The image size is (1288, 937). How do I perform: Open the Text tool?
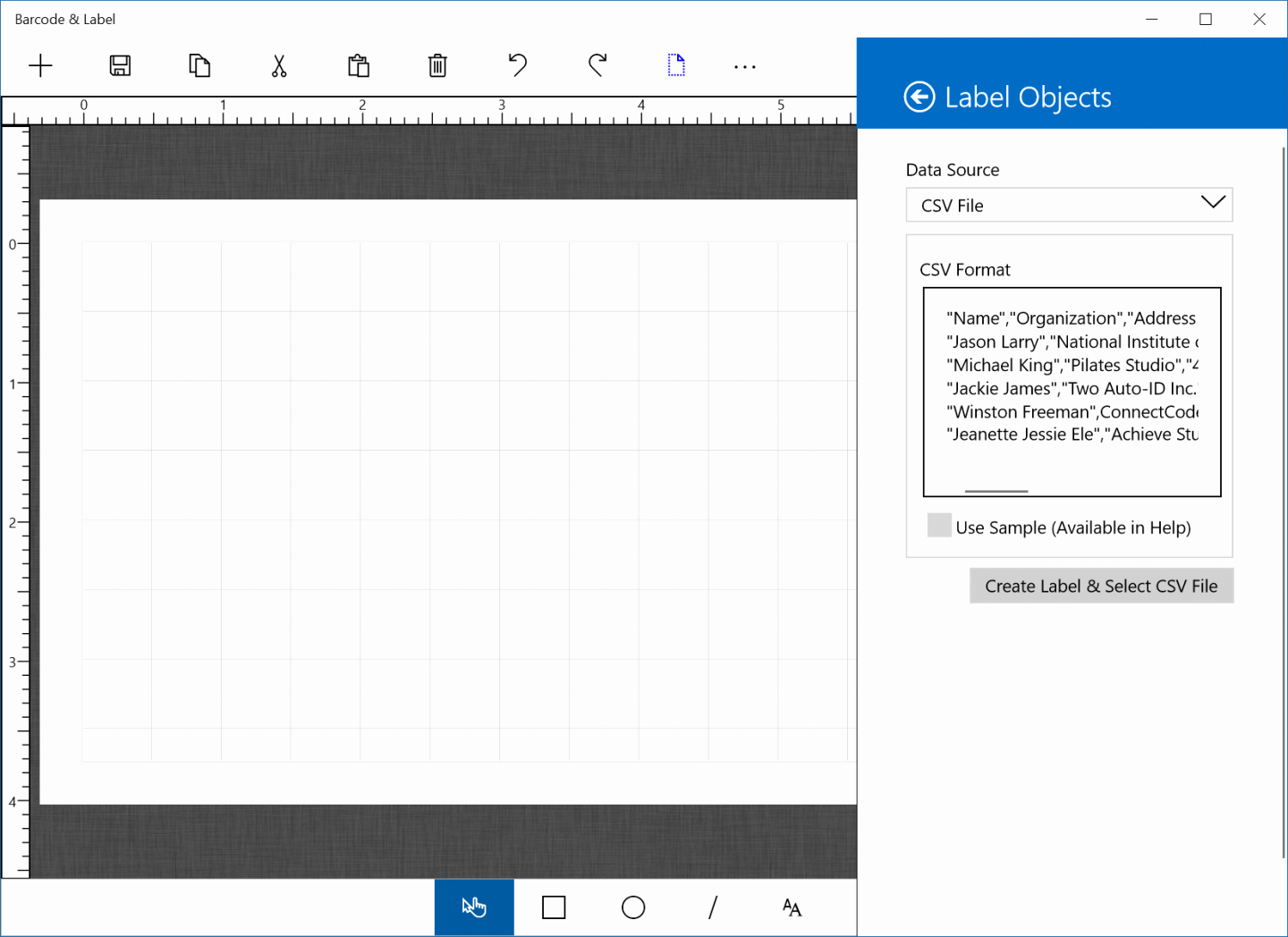[792, 907]
